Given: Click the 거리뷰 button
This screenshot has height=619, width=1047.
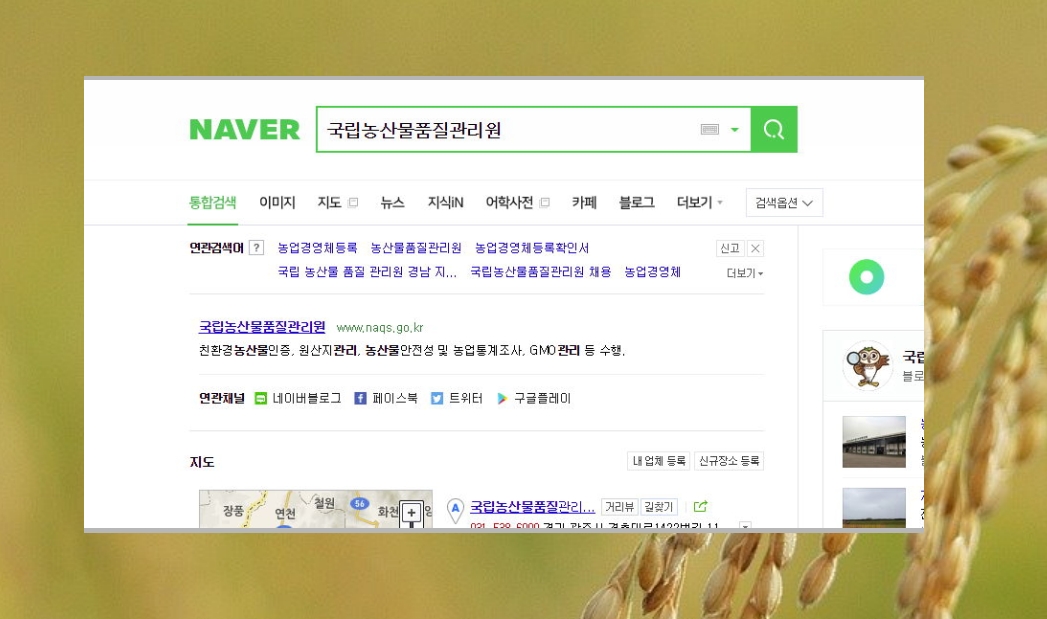Looking at the screenshot, I should (619, 507).
